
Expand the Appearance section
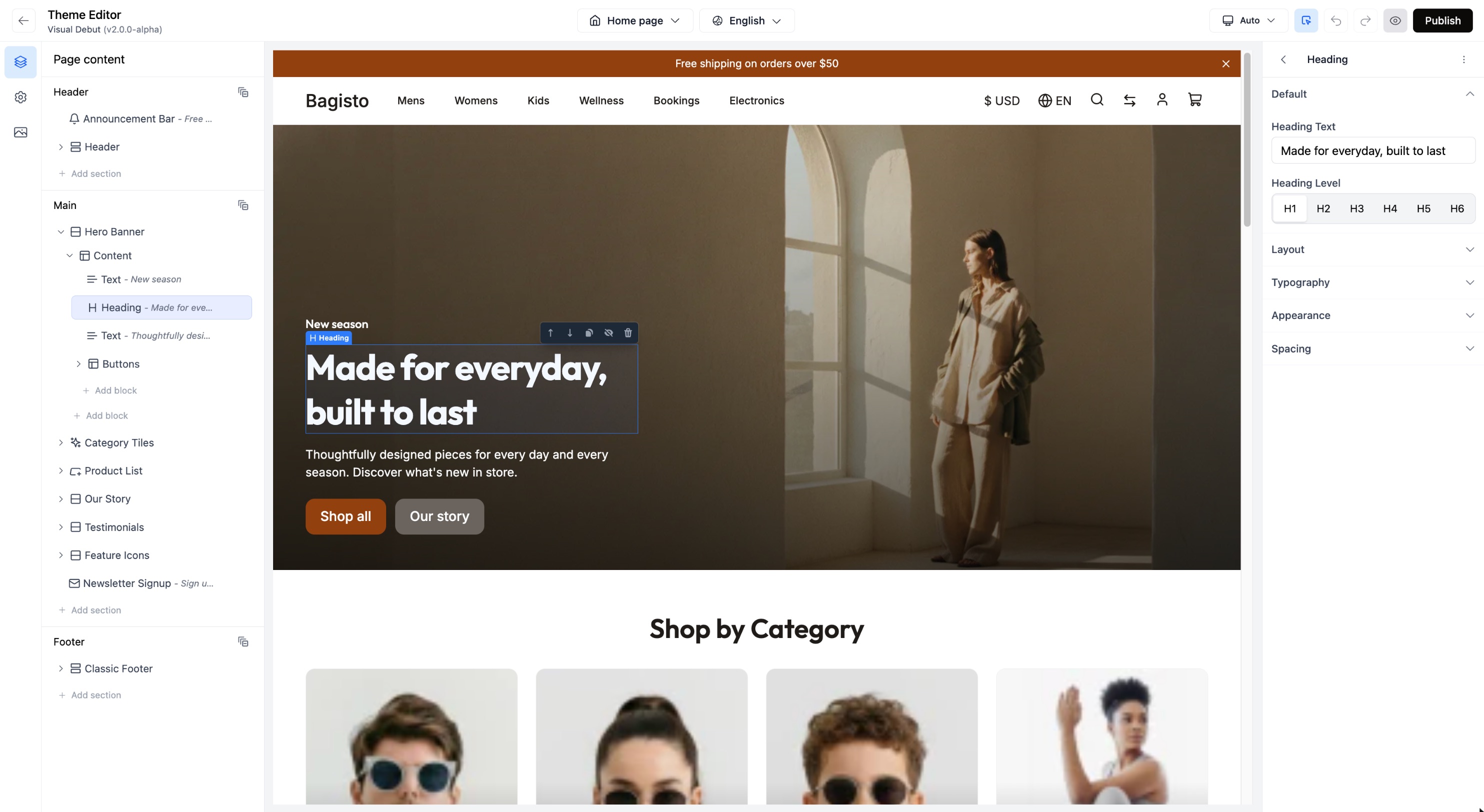[1373, 315]
